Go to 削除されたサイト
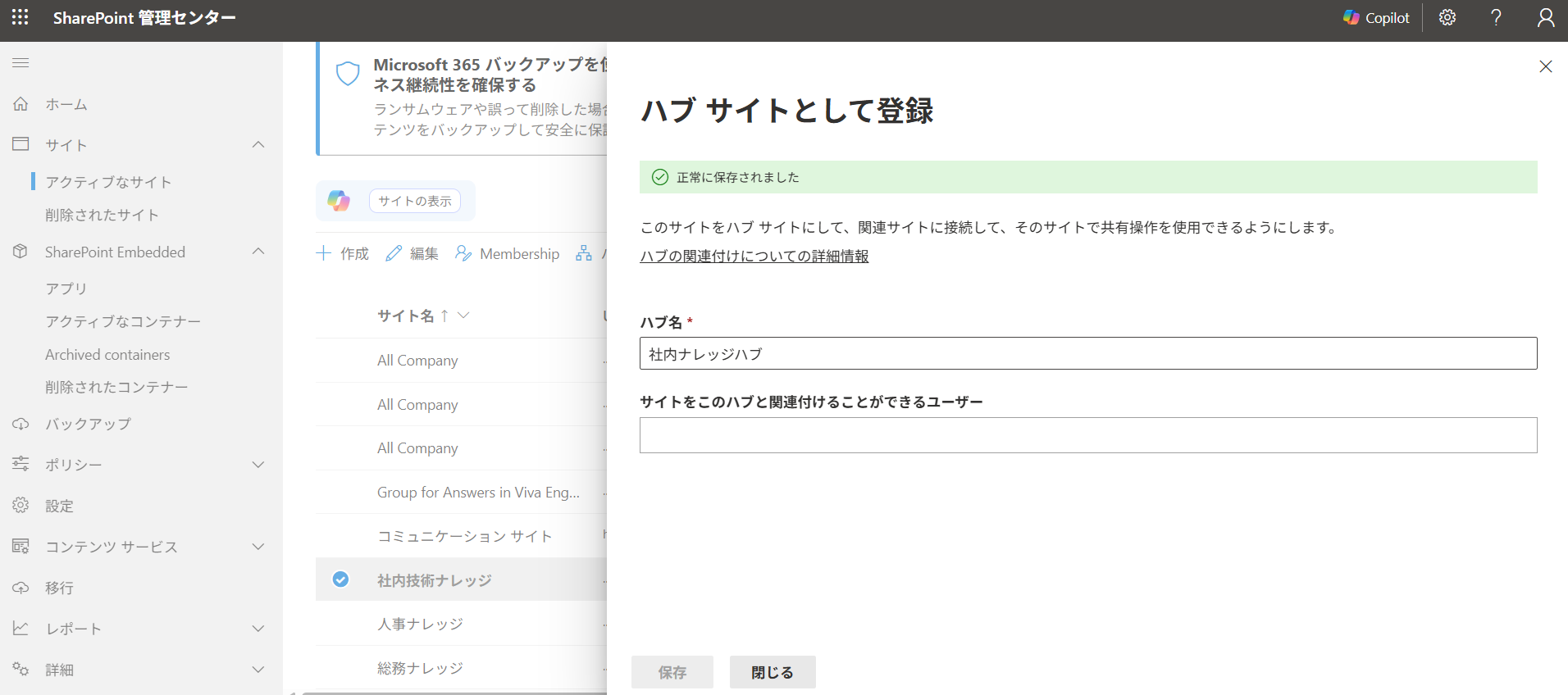The image size is (1568, 695). coord(102,215)
